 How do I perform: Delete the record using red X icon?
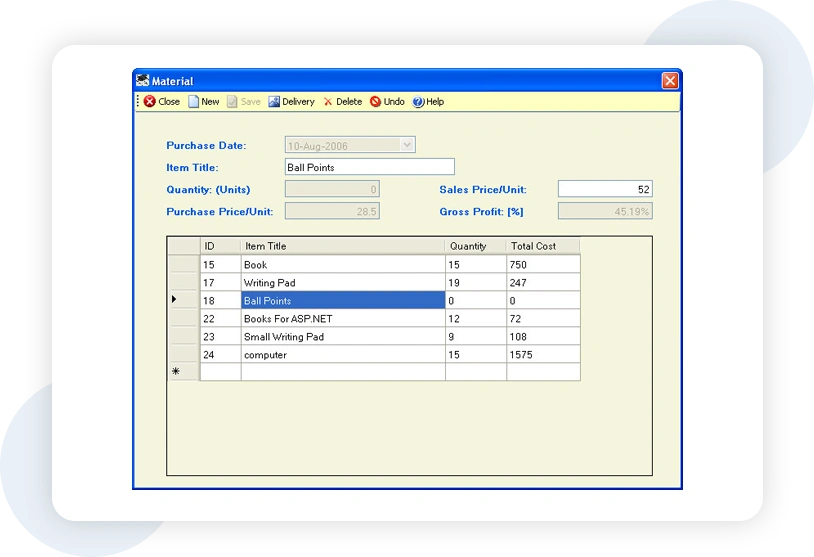(x=328, y=102)
